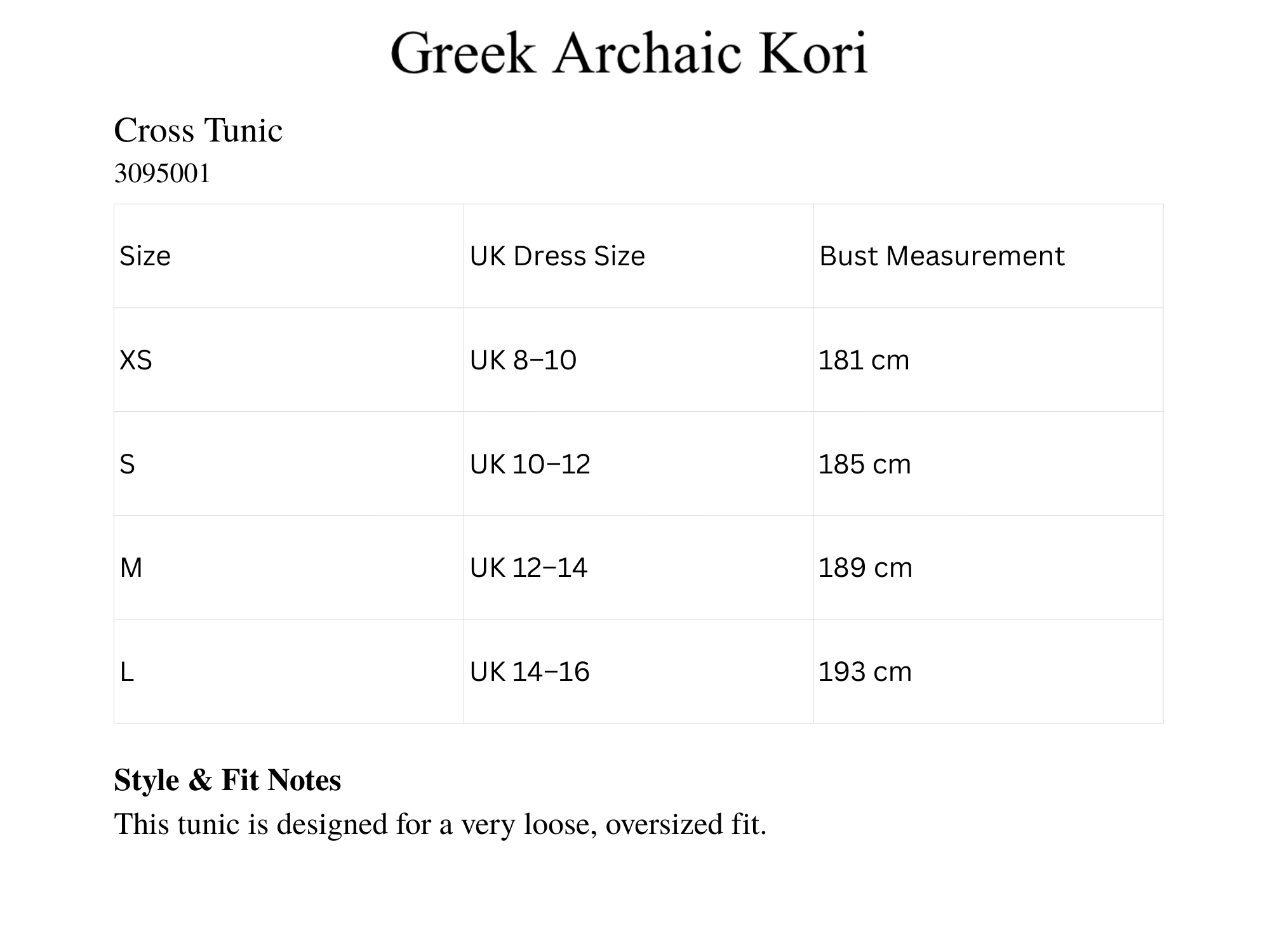Image resolution: width=1270 pixels, height=952 pixels.
Task: Click product code 3095001
Action: click(x=162, y=173)
